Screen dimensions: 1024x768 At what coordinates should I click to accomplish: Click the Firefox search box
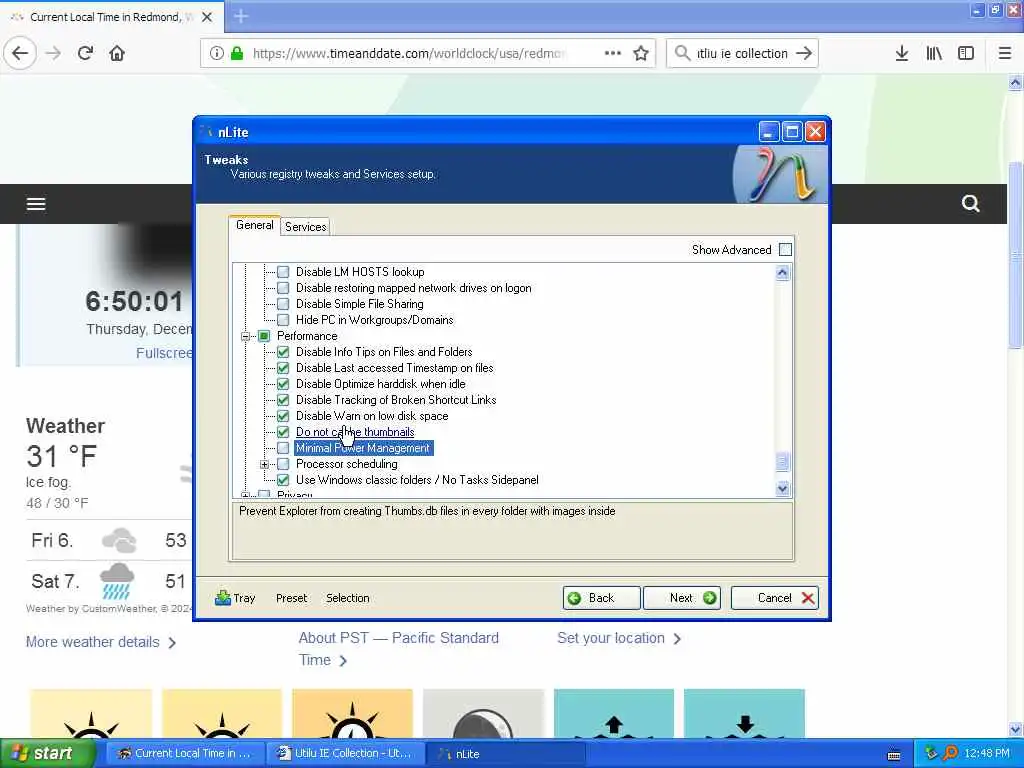pyautogui.click(x=742, y=54)
